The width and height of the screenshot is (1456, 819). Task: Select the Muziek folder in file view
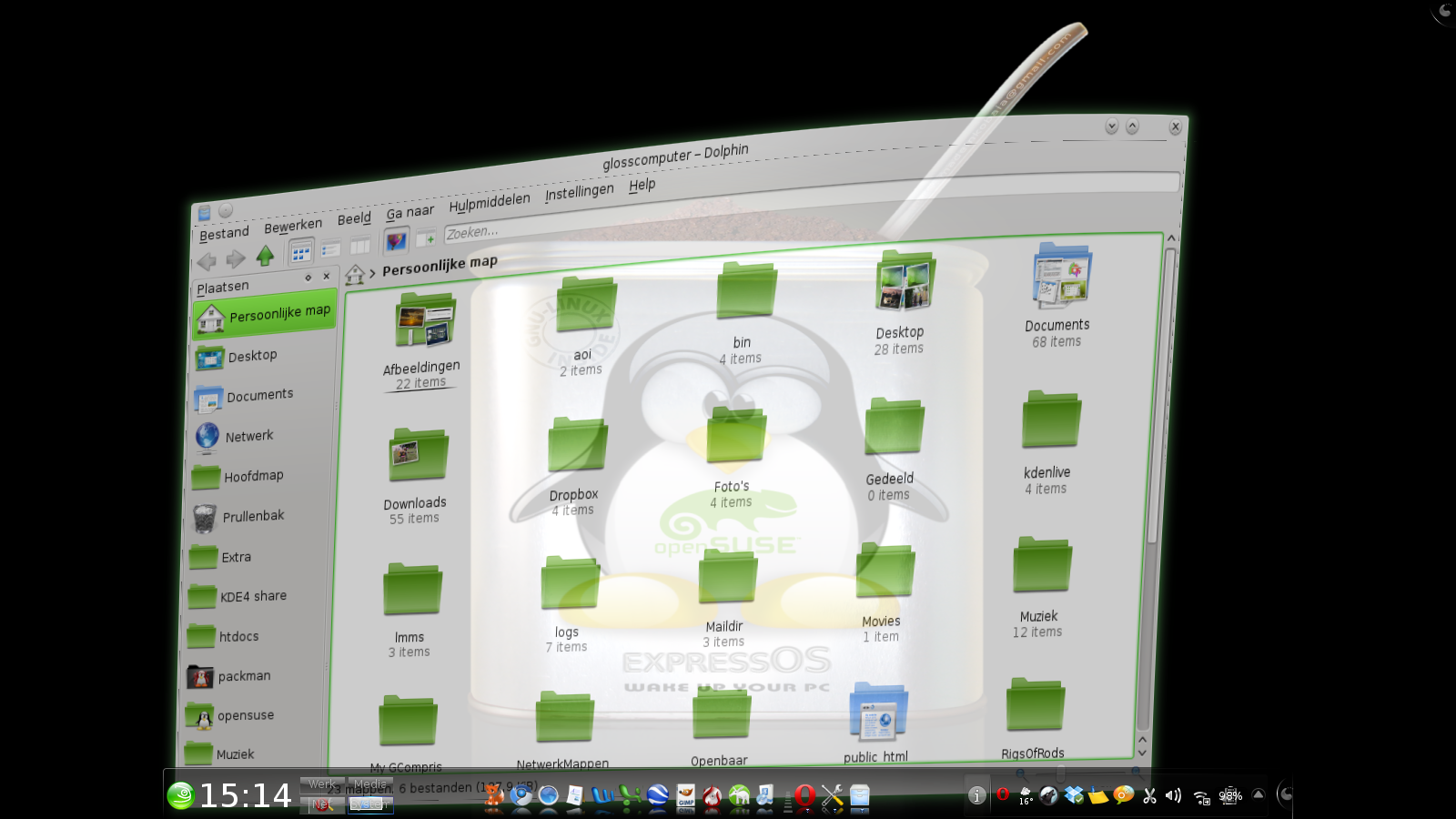(1040, 588)
